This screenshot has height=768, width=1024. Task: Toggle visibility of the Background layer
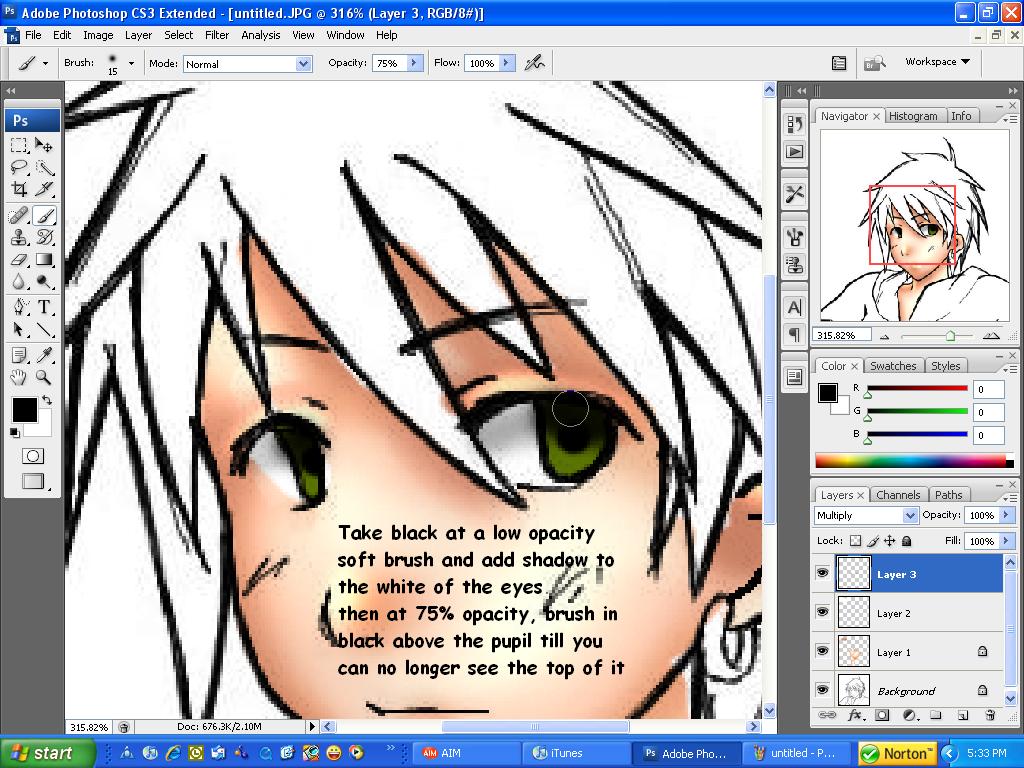coord(822,690)
